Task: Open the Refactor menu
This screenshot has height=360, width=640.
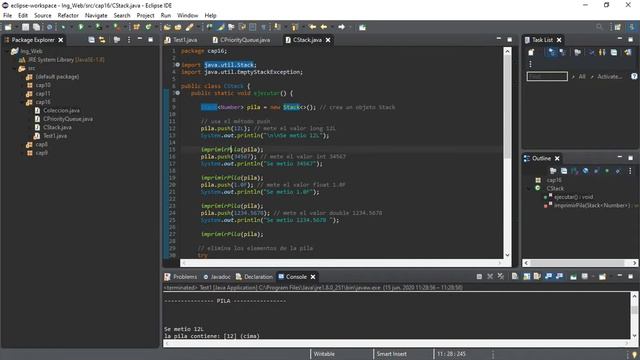Action: (x=68, y=16)
